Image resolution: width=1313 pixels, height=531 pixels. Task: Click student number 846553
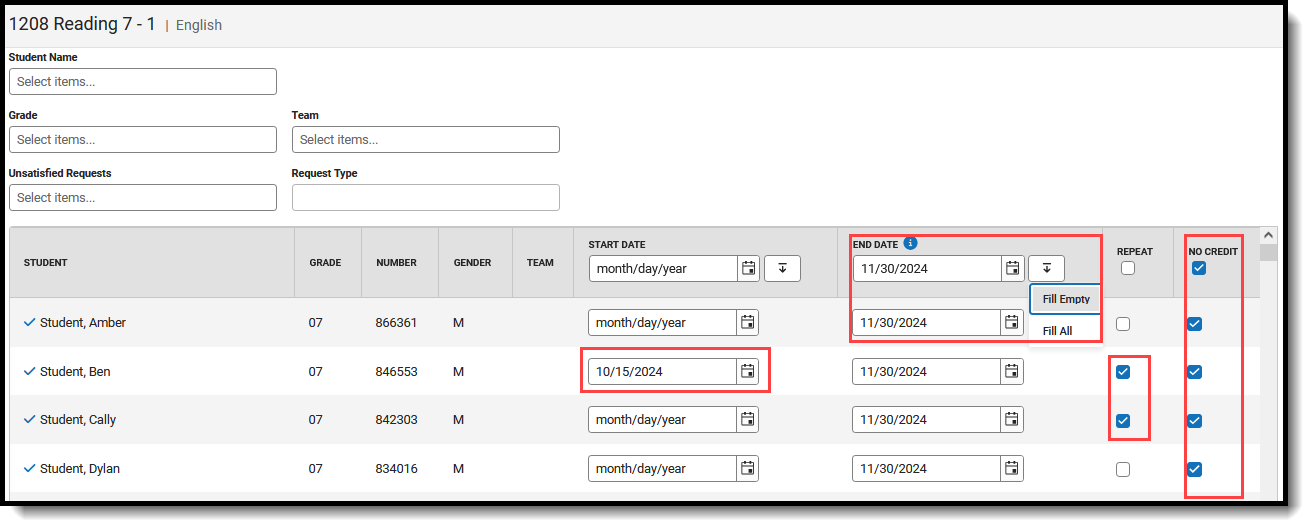397,372
